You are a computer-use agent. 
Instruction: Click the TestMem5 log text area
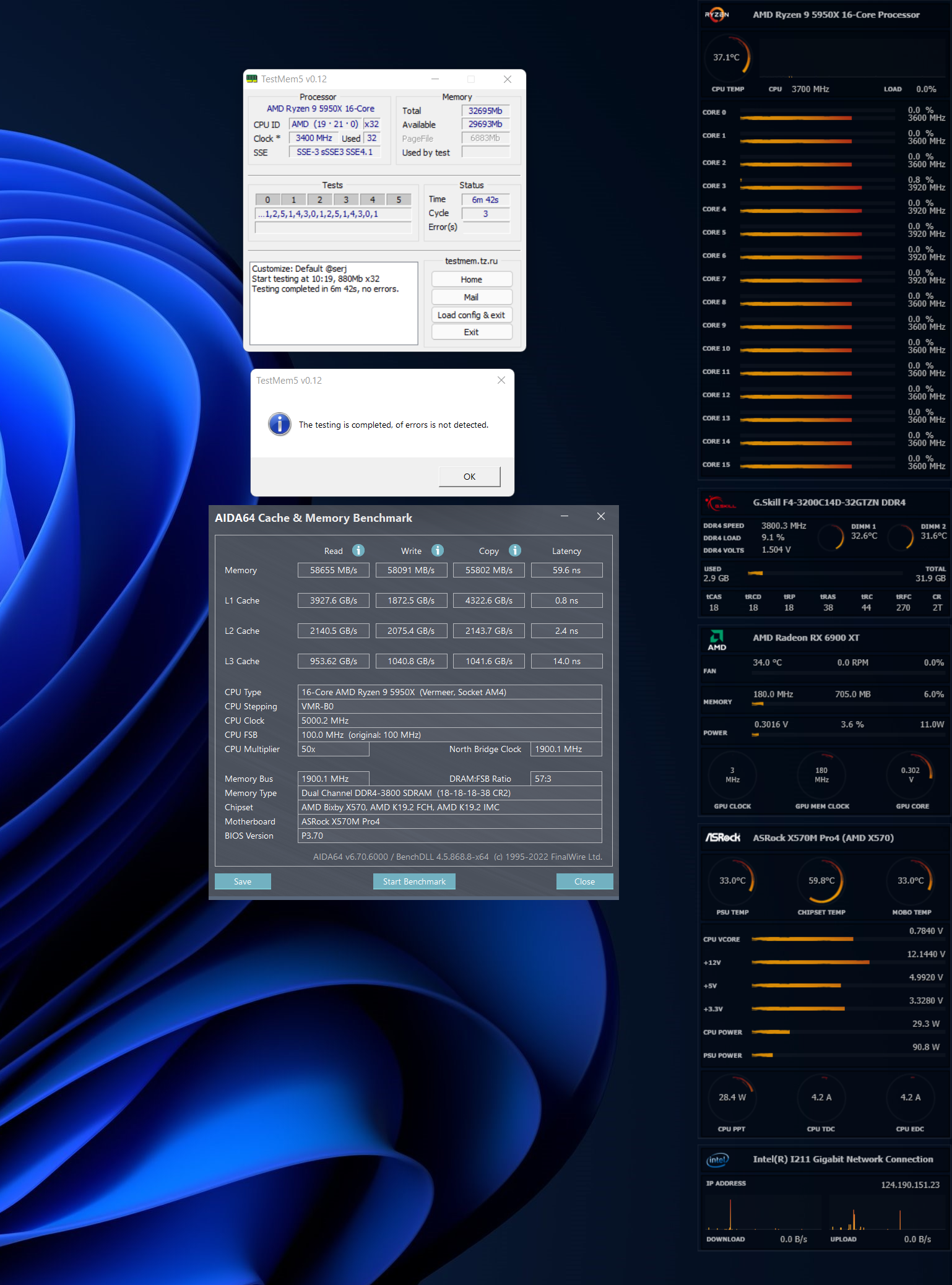tap(334, 303)
